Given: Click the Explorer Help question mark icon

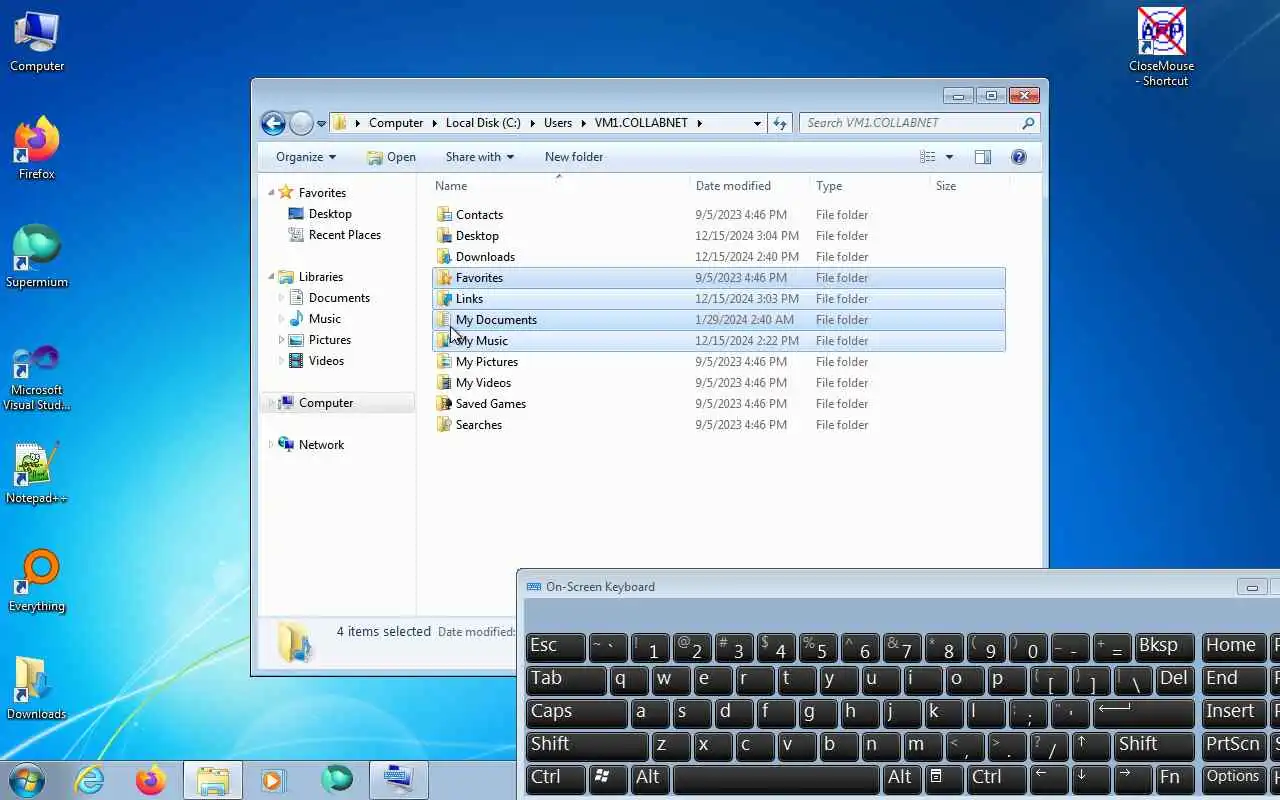Looking at the screenshot, I should [1019, 157].
